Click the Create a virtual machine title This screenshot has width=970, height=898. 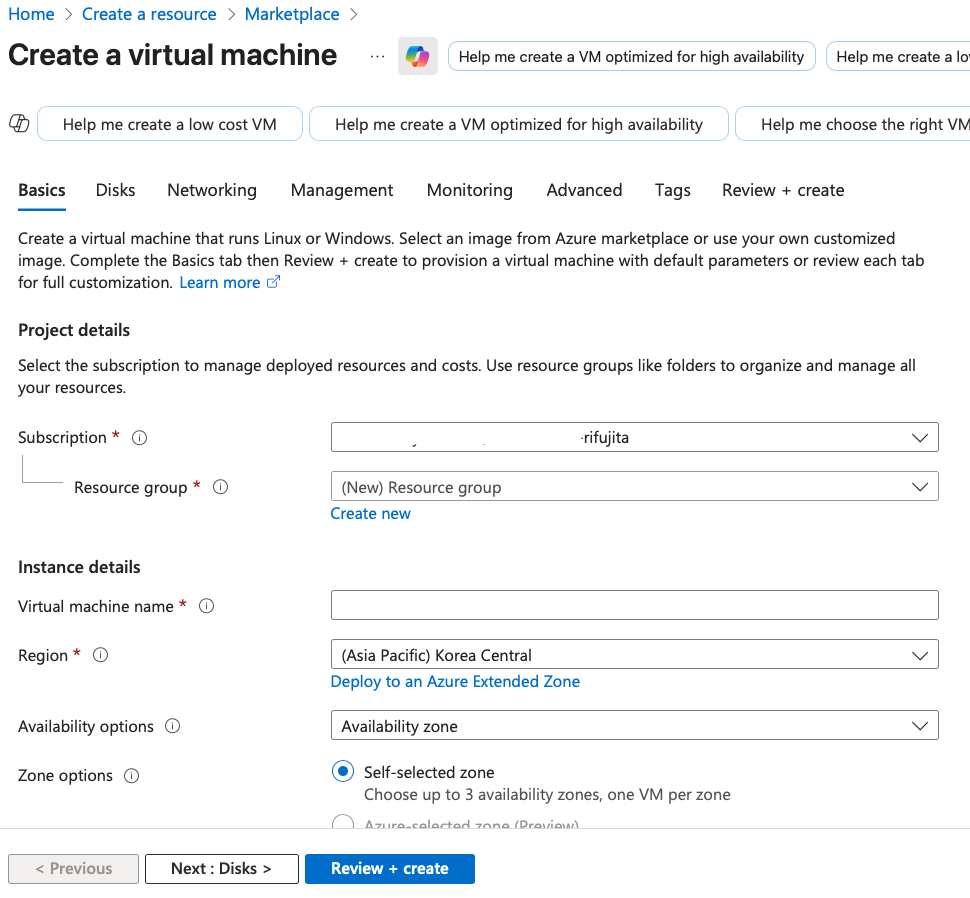click(173, 55)
